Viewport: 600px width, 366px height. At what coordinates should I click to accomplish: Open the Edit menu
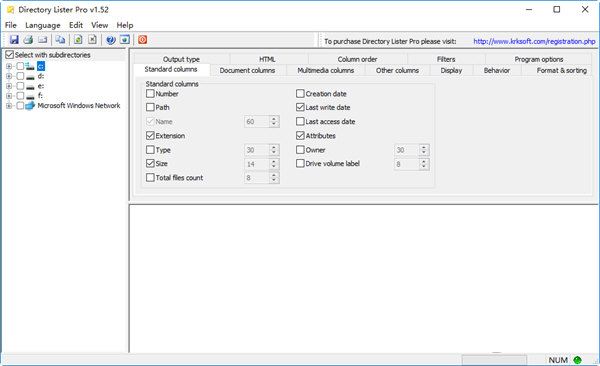[x=76, y=25]
